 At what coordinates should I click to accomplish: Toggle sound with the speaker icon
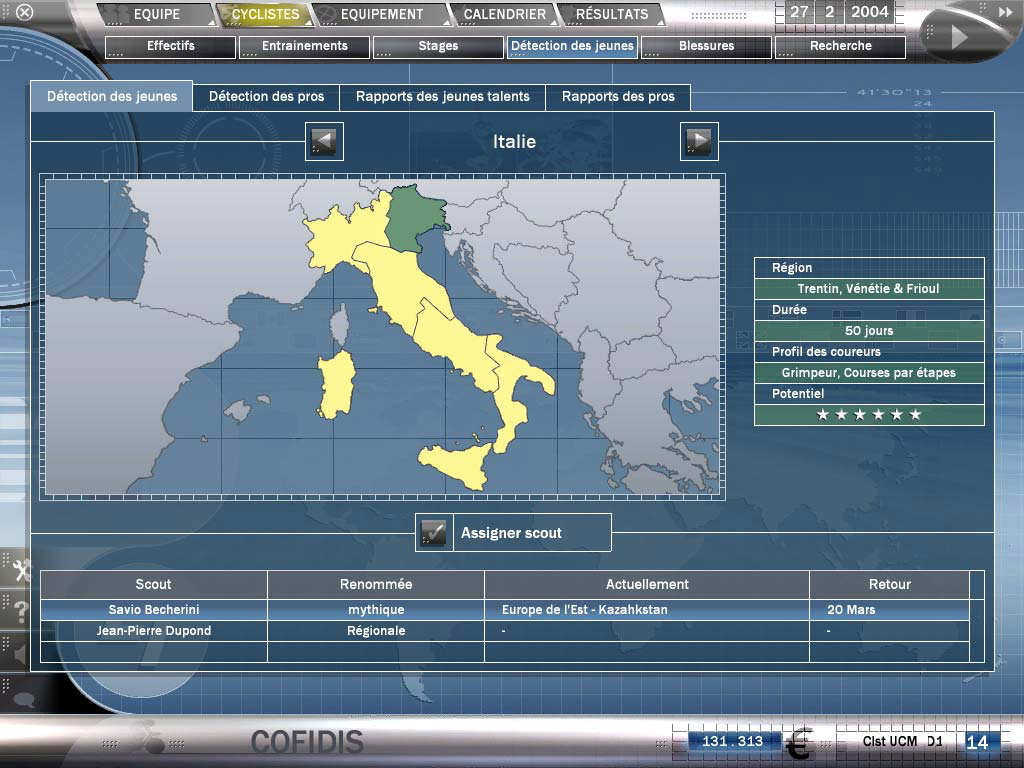click(19, 654)
